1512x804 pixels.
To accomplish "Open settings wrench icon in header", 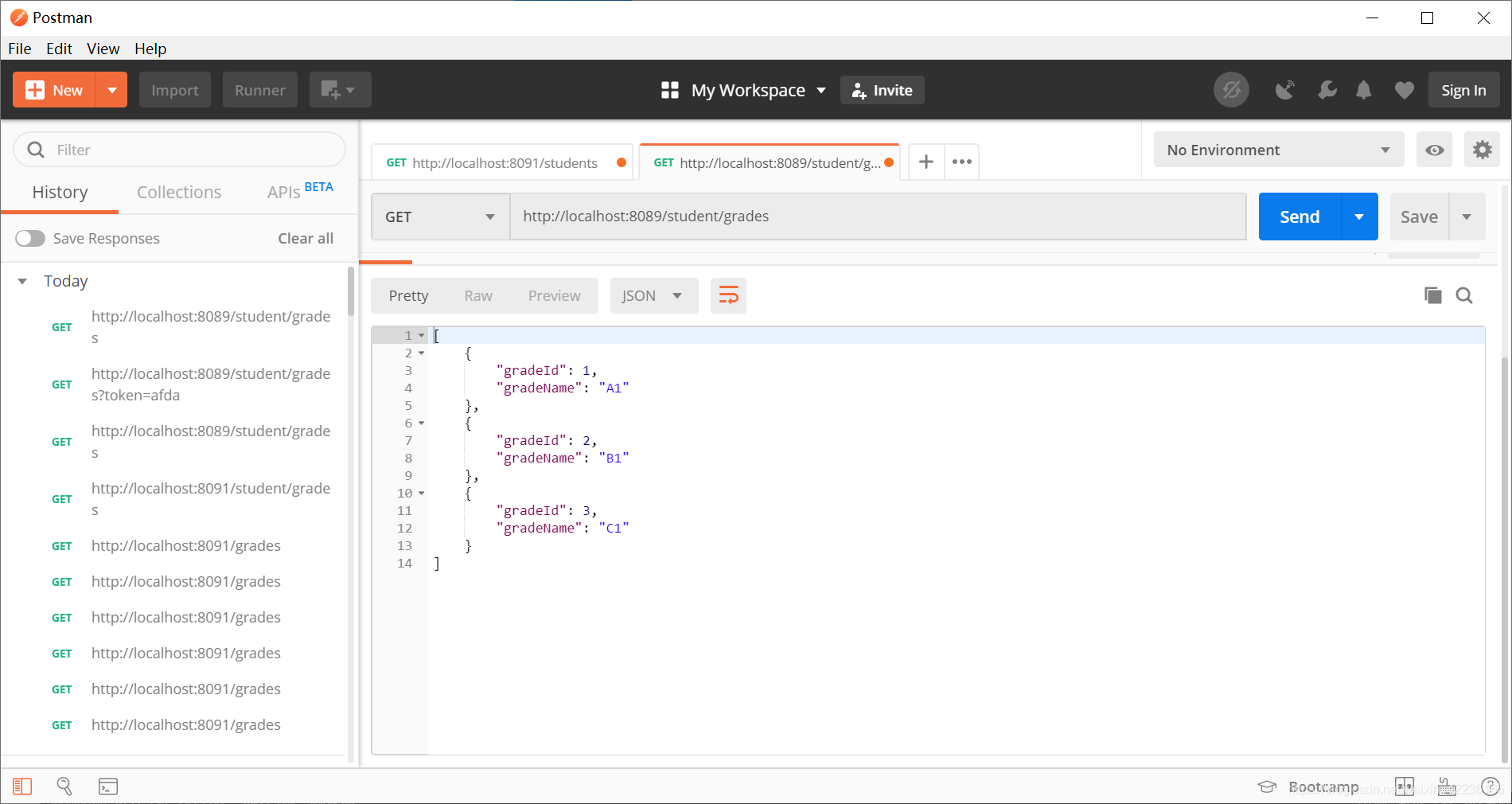I will click(1327, 90).
